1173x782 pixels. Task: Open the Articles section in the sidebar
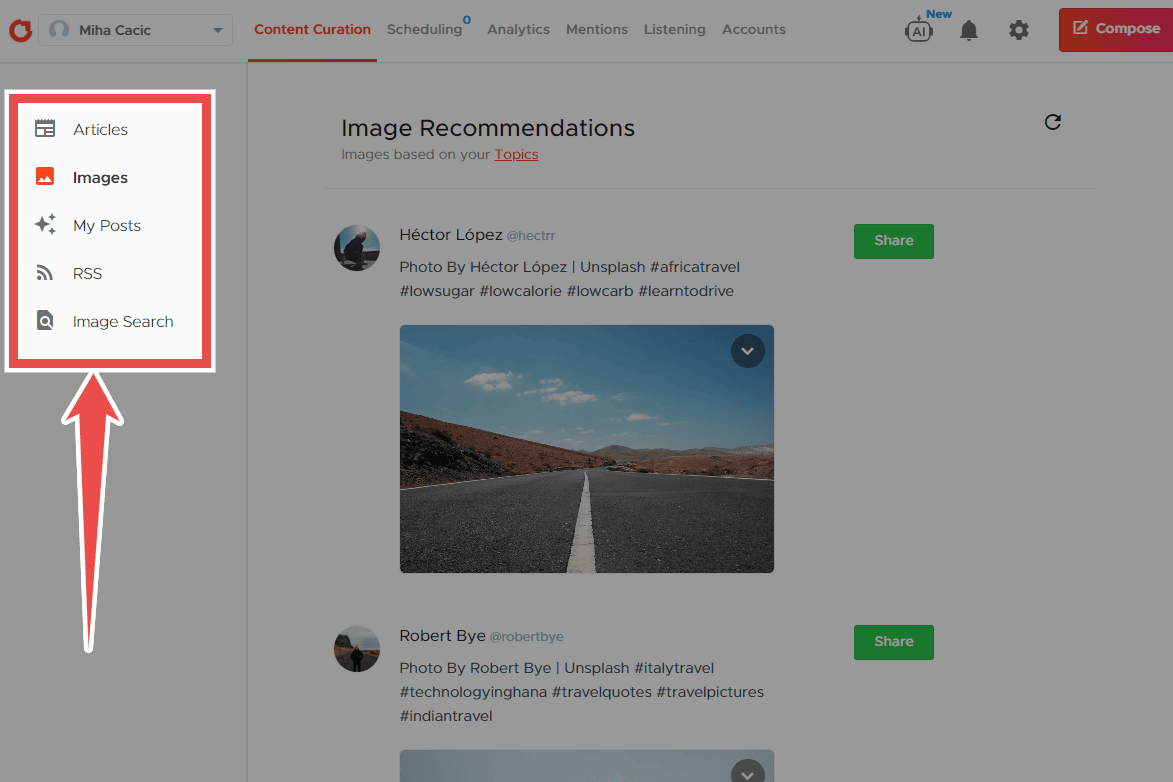coord(100,128)
